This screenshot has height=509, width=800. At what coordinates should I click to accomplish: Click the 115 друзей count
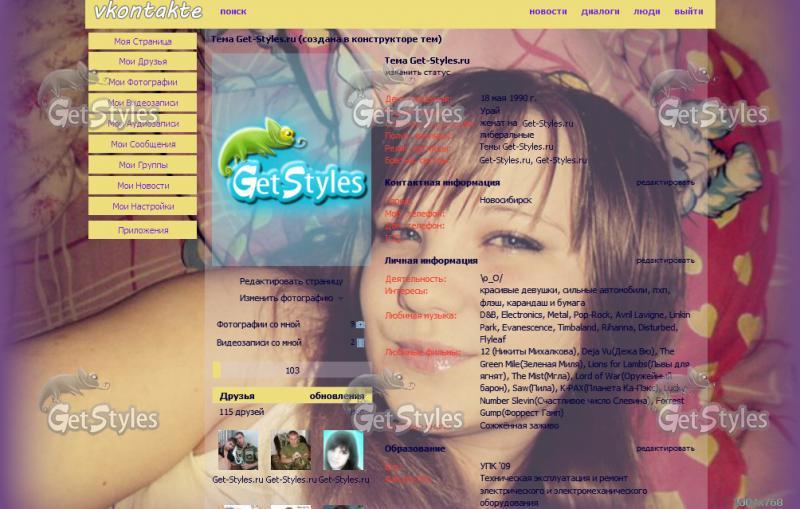[241, 412]
